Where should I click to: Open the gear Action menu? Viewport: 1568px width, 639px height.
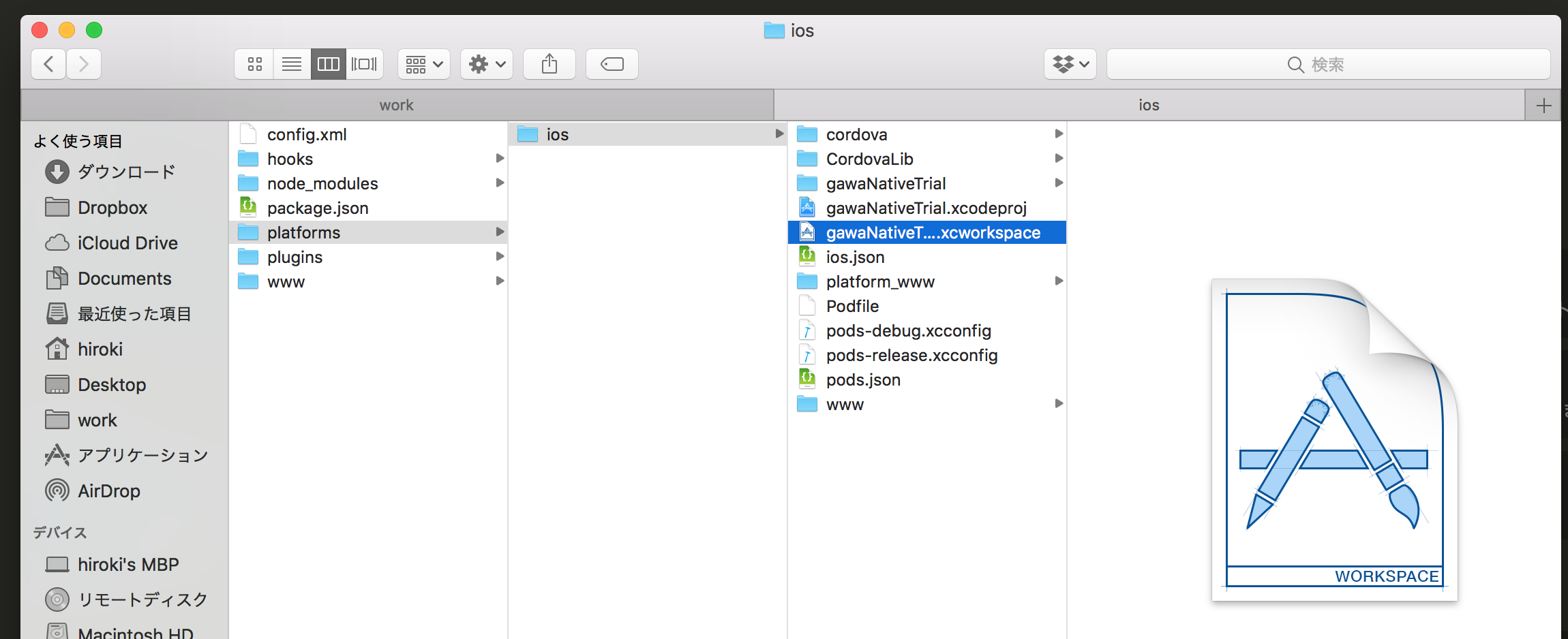[x=486, y=64]
